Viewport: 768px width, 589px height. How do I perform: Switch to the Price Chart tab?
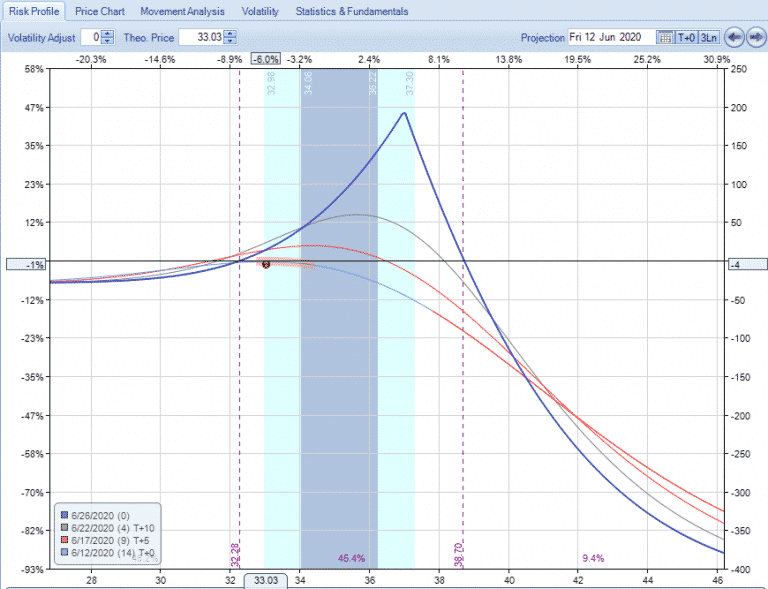[100, 12]
